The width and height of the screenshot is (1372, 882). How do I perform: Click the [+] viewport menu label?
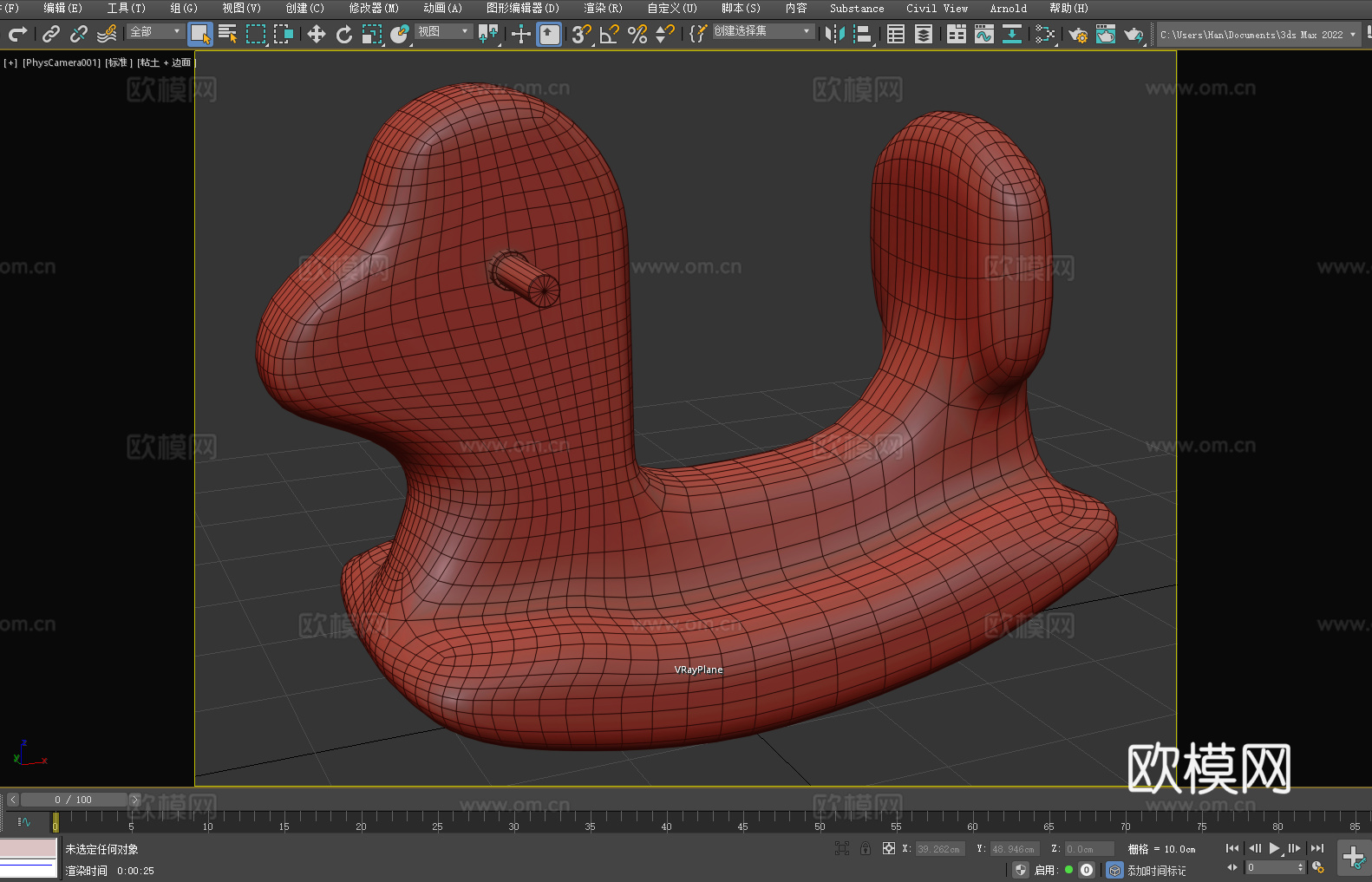click(10, 62)
